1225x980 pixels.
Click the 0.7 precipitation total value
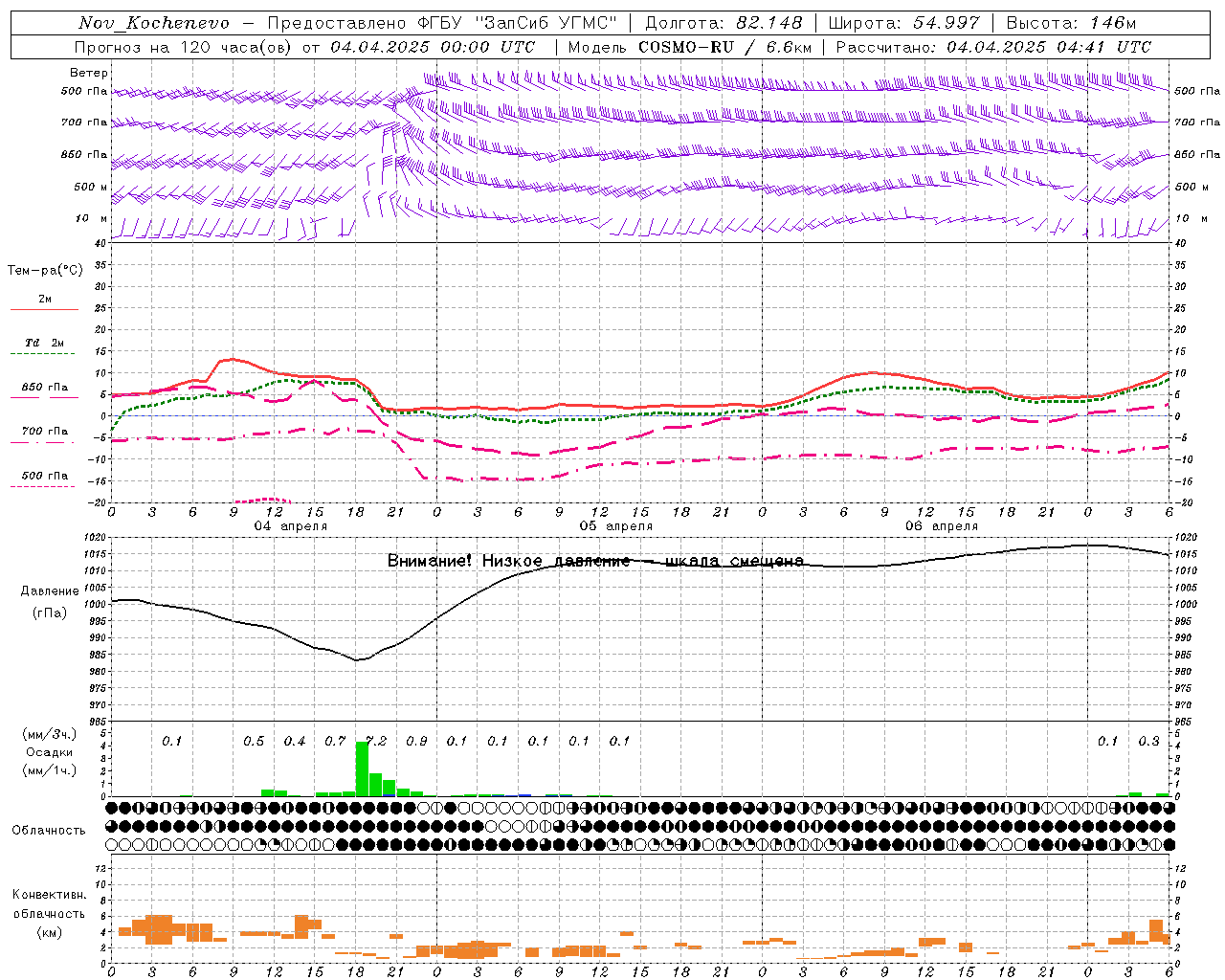point(335,741)
